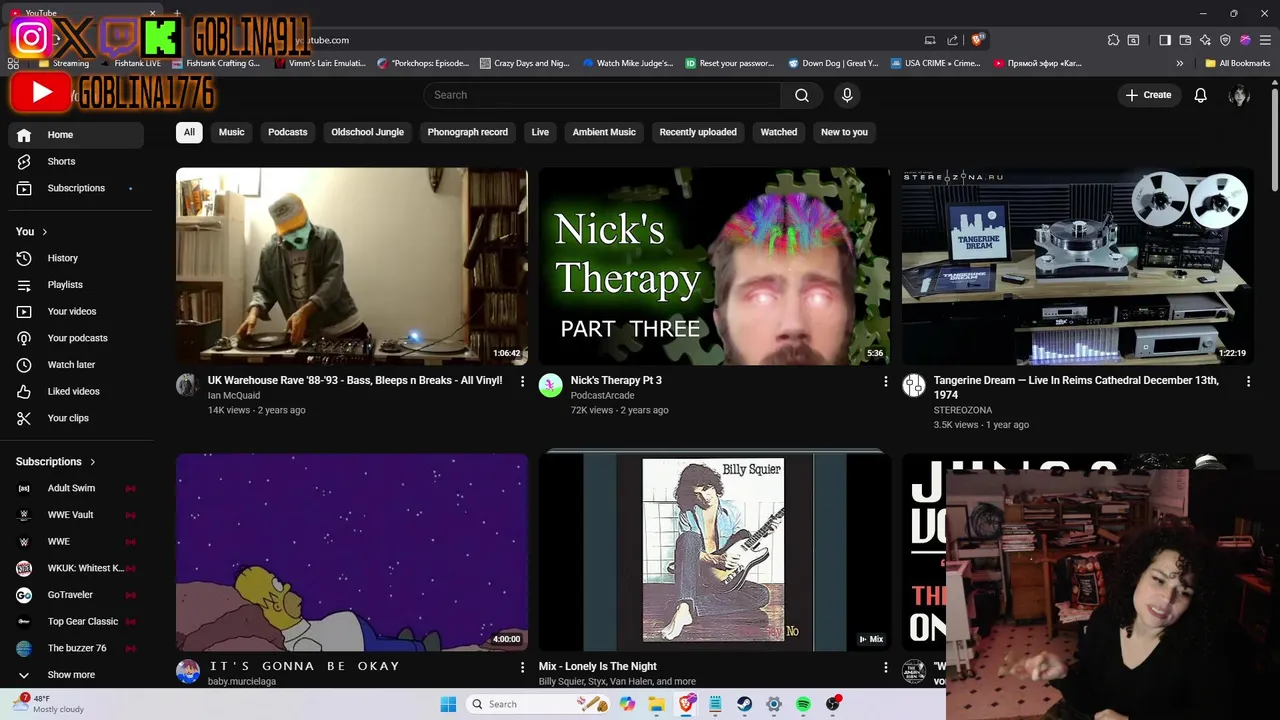Open the browser hamburger menu

click(x=1265, y=40)
